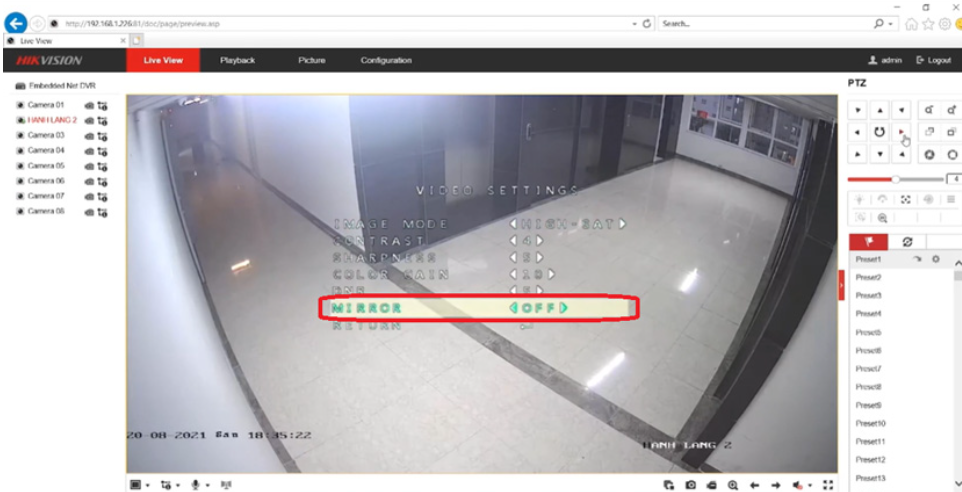962x492 pixels.
Task: Go to previous page with the left arrow
Action: (x=754, y=484)
